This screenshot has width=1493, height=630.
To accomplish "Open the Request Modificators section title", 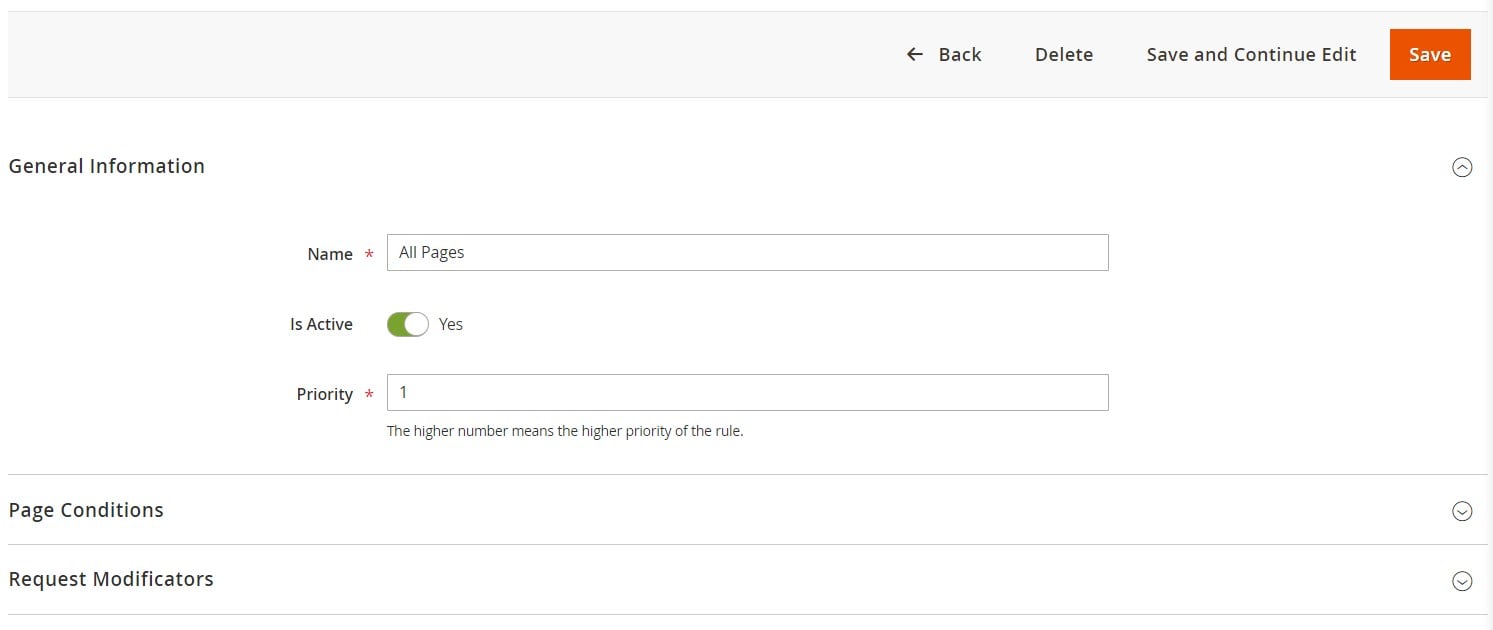I will pyautogui.click(x=111, y=579).
